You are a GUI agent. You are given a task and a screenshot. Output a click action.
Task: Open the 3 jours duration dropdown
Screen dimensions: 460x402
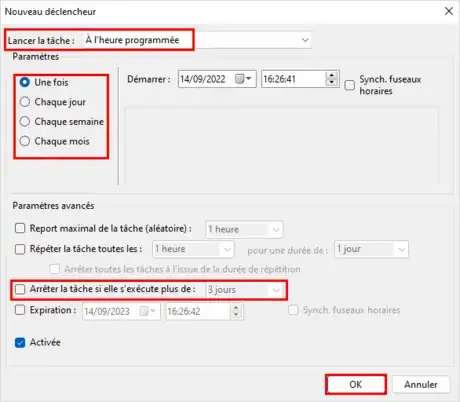pos(245,290)
